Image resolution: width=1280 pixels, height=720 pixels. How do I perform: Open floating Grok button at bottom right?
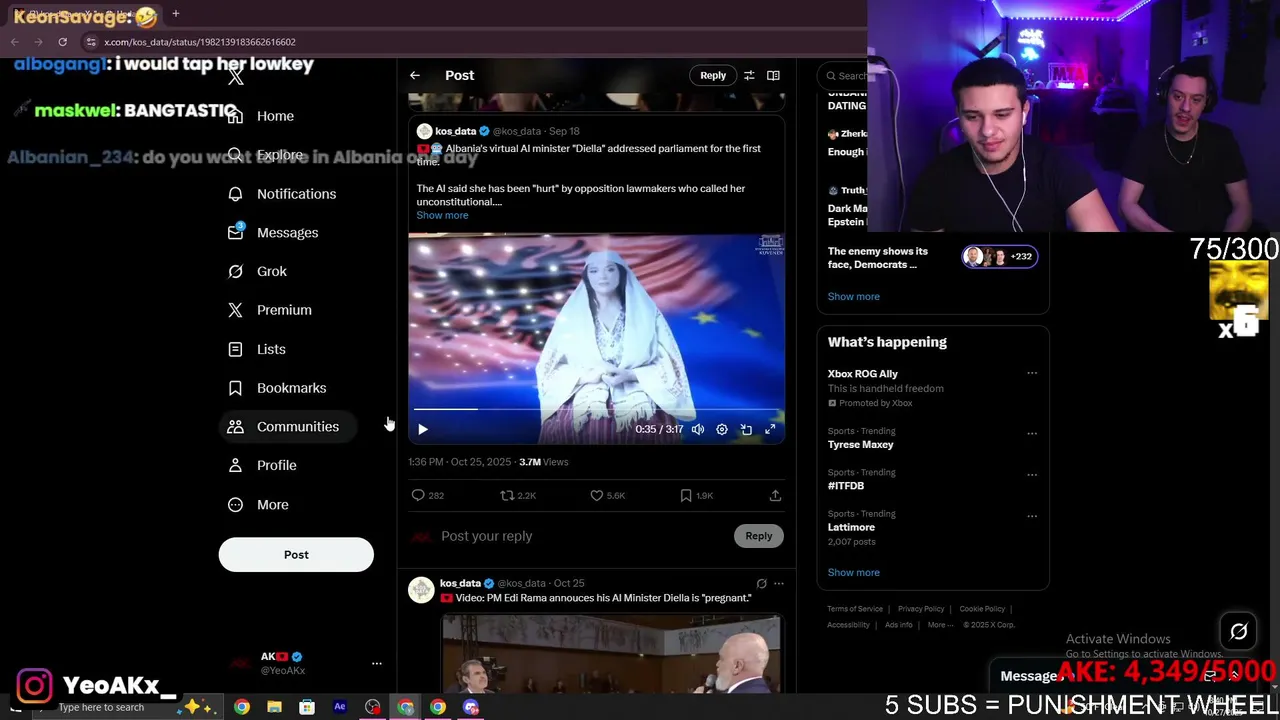pyautogui.click(x=1239, y=631)
